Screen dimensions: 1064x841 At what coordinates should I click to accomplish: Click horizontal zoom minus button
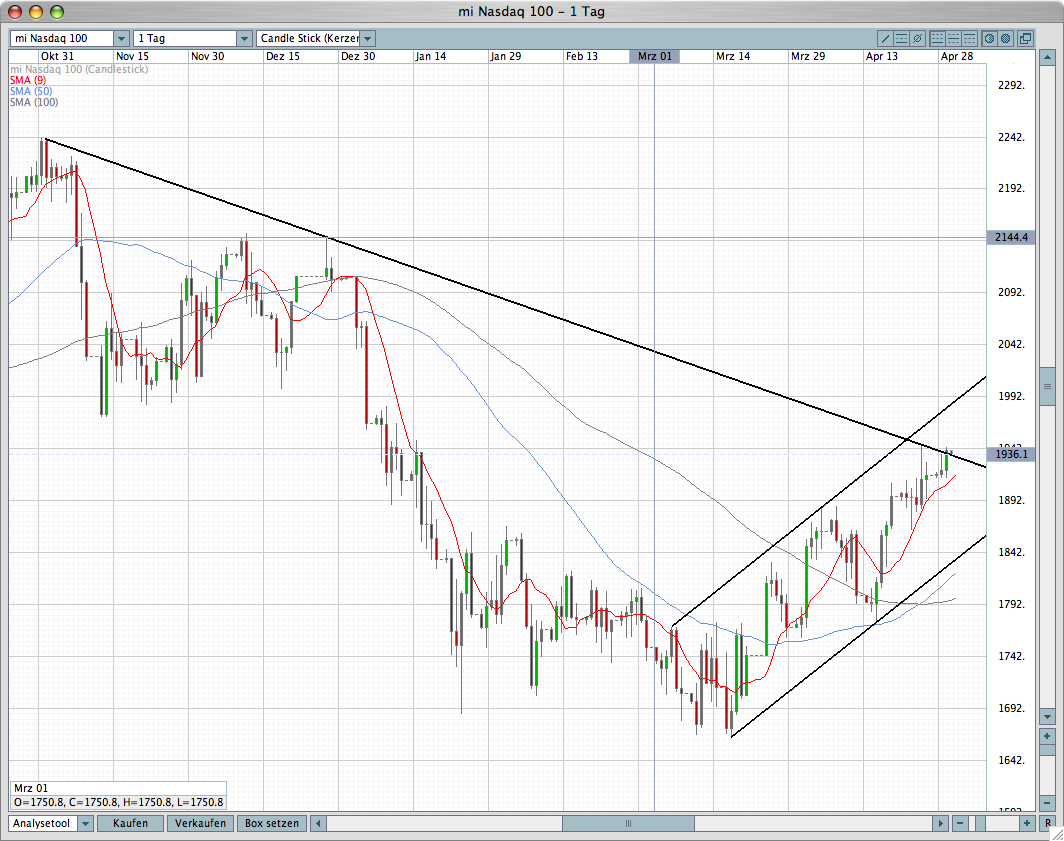coord(960,823)
